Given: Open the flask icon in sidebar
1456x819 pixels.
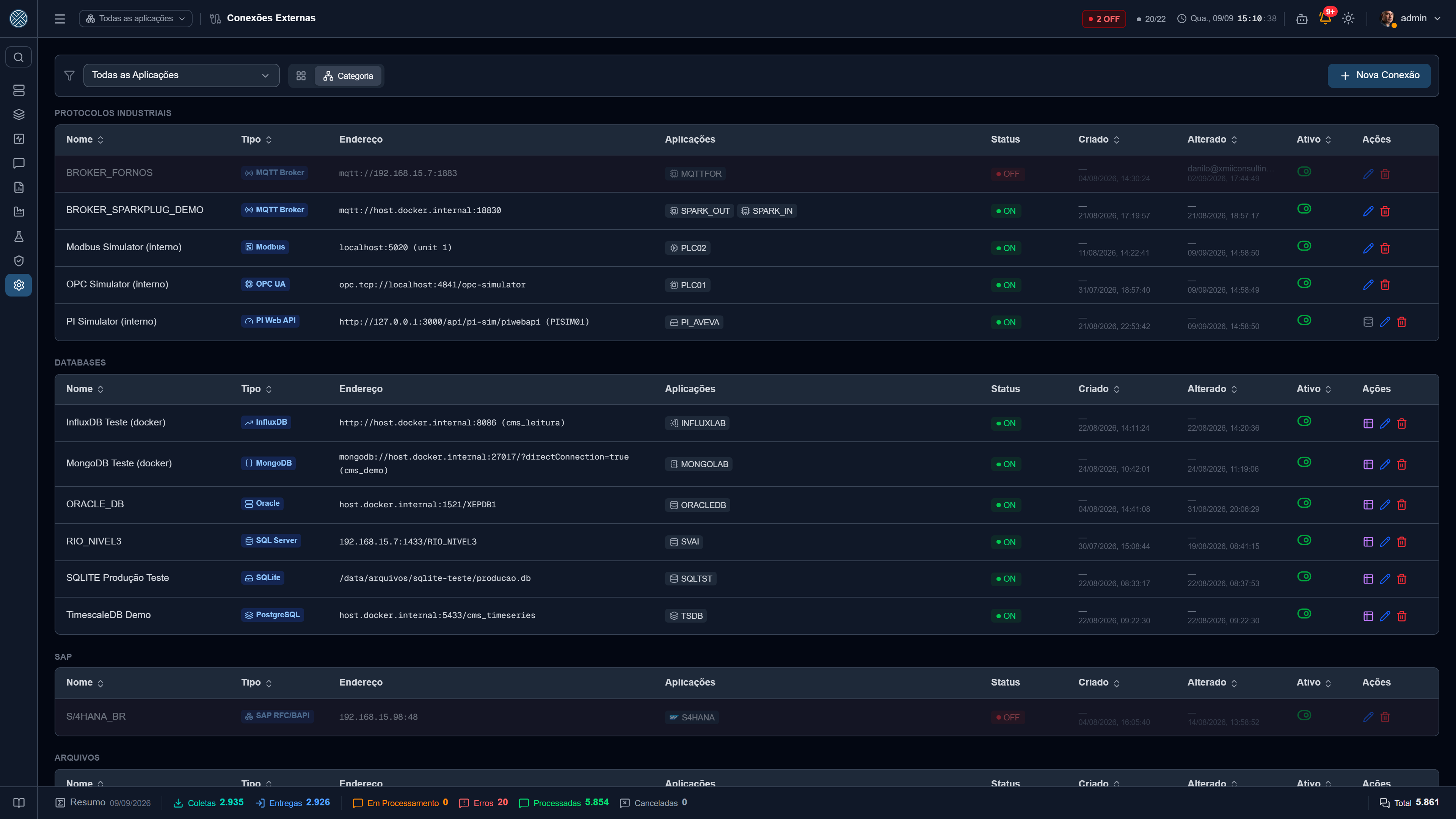Looking at the screenshot, I should pos(19,236).
